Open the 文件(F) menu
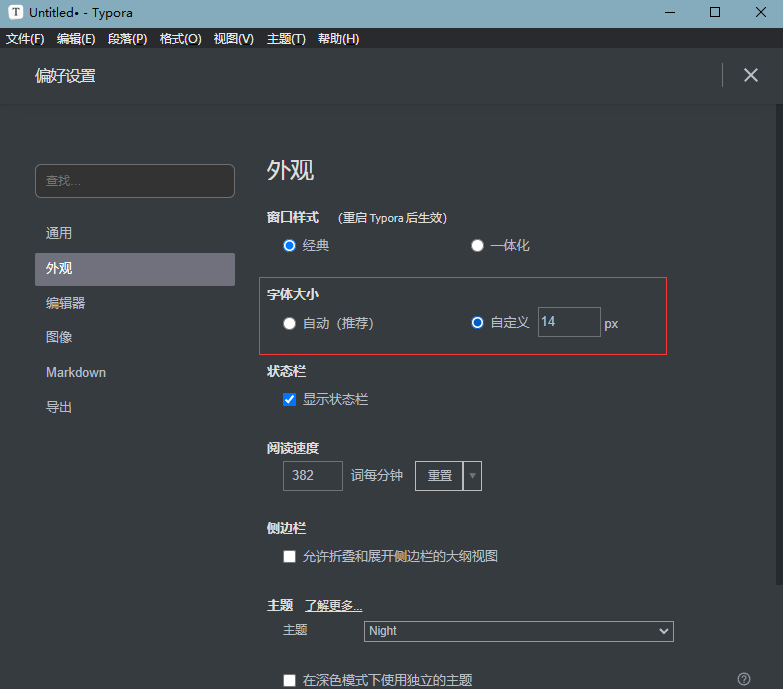Image resolution: width=783 pixels, height=689 pixels. click(x=25, y=39)
